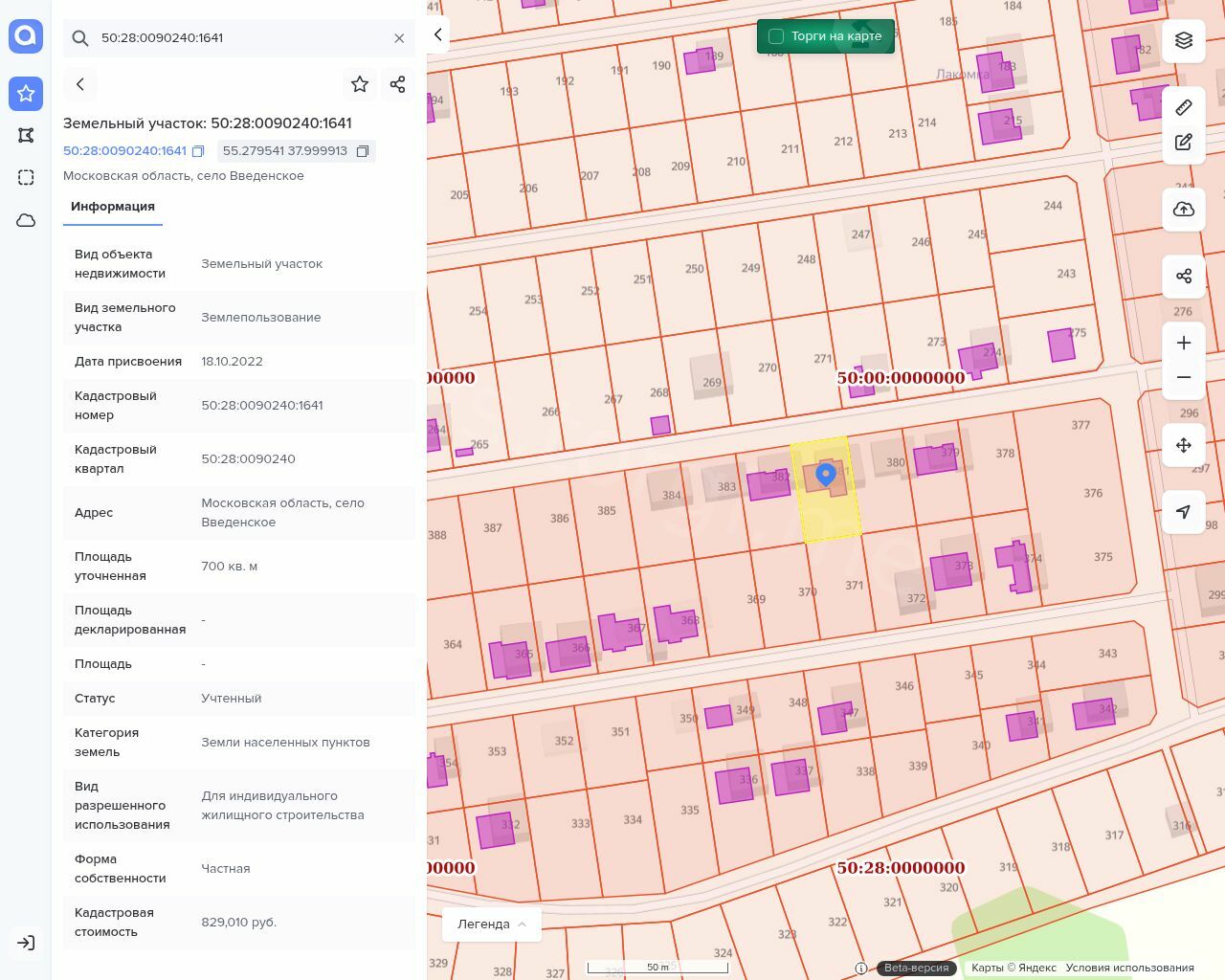Copy the coordinates 55.279541 37.999913

pos(363,151)
